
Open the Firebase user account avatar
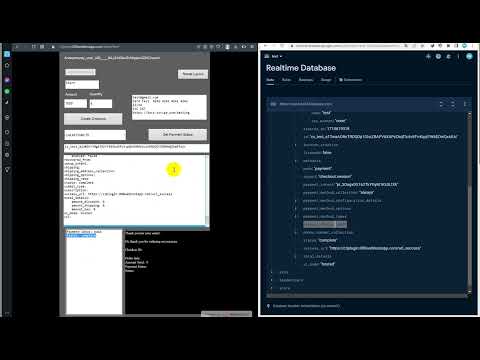(x=469, y=57)
